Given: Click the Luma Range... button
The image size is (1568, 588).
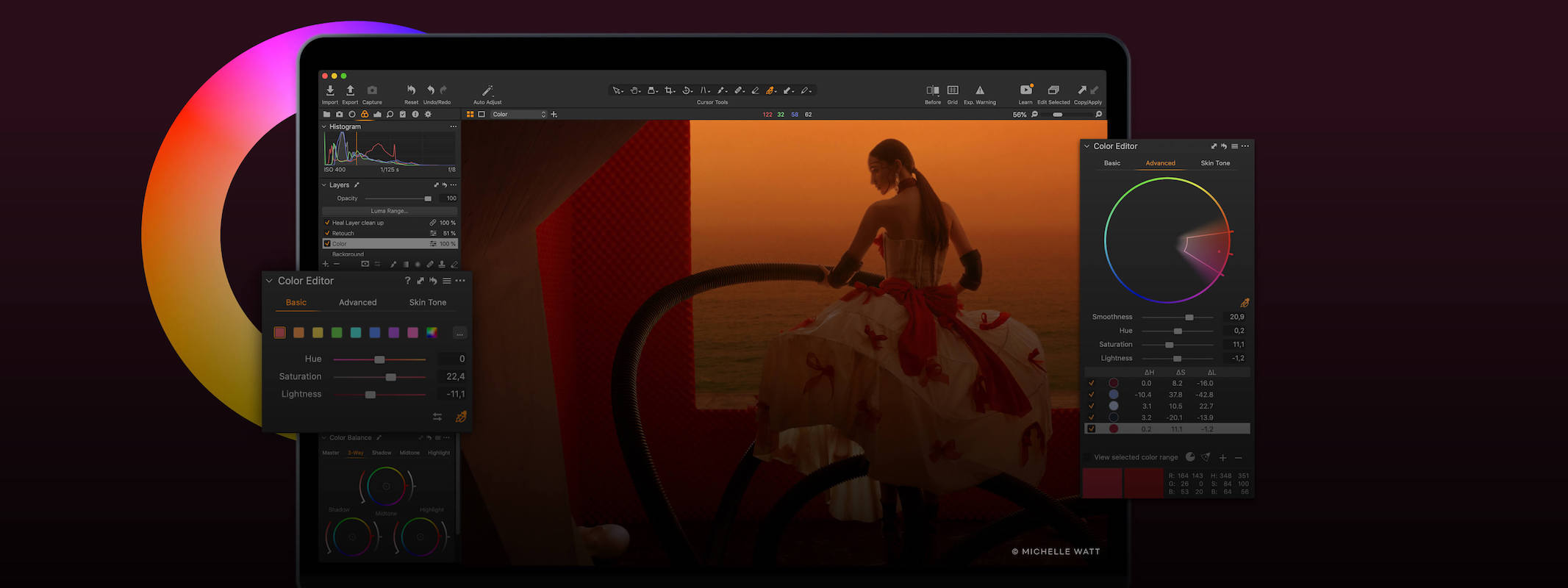Looking at the screenshot, I should 389,211.
